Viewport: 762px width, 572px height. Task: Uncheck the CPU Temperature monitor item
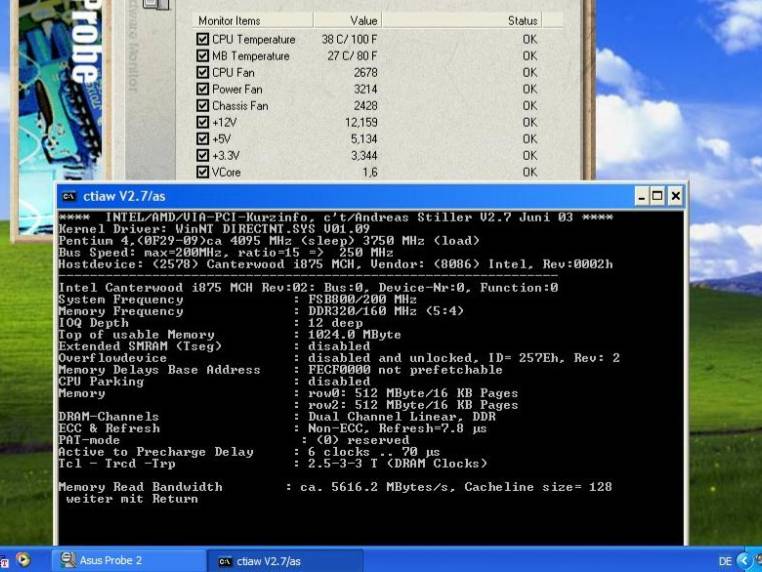[203, 39]
